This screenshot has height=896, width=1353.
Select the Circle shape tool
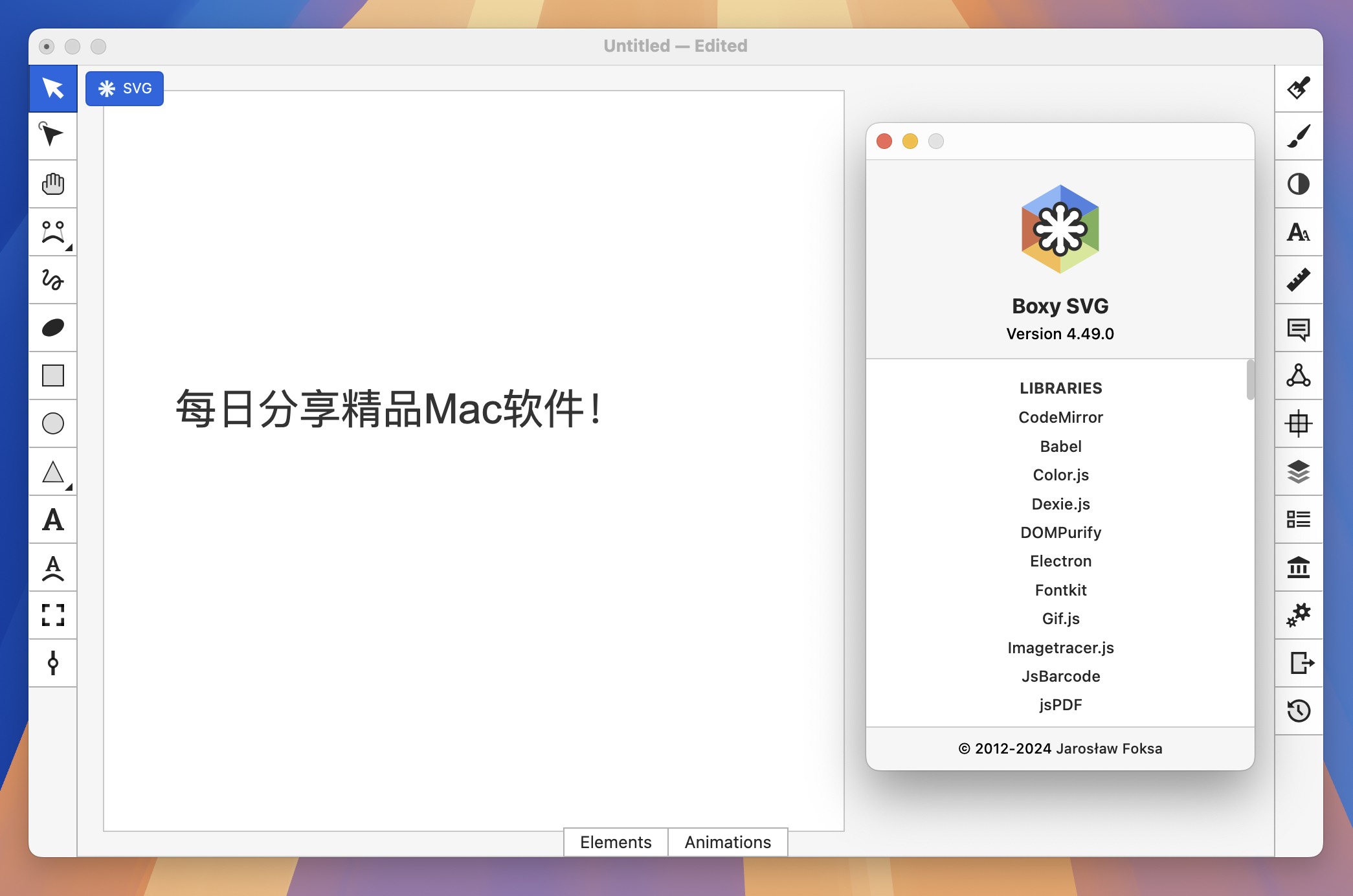click(x=53, y=423)
